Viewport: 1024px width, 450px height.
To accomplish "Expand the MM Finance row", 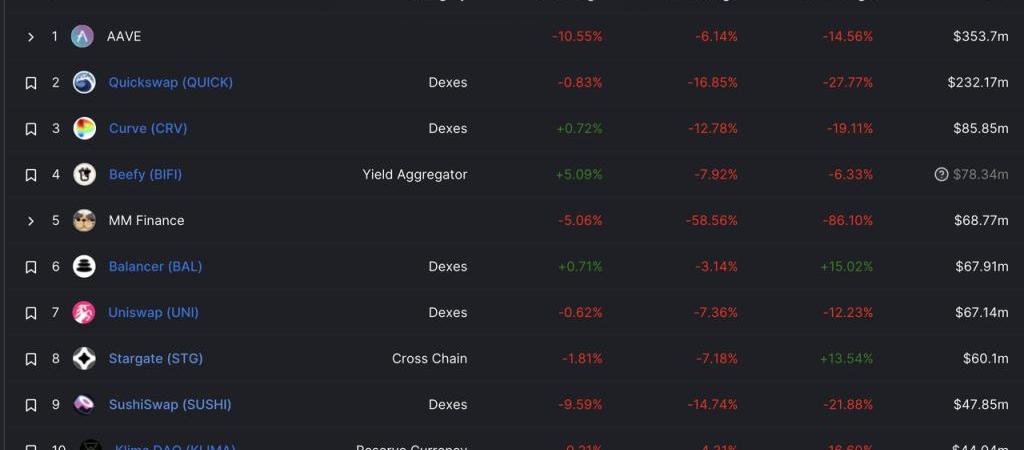I will [x=31, y=221].
